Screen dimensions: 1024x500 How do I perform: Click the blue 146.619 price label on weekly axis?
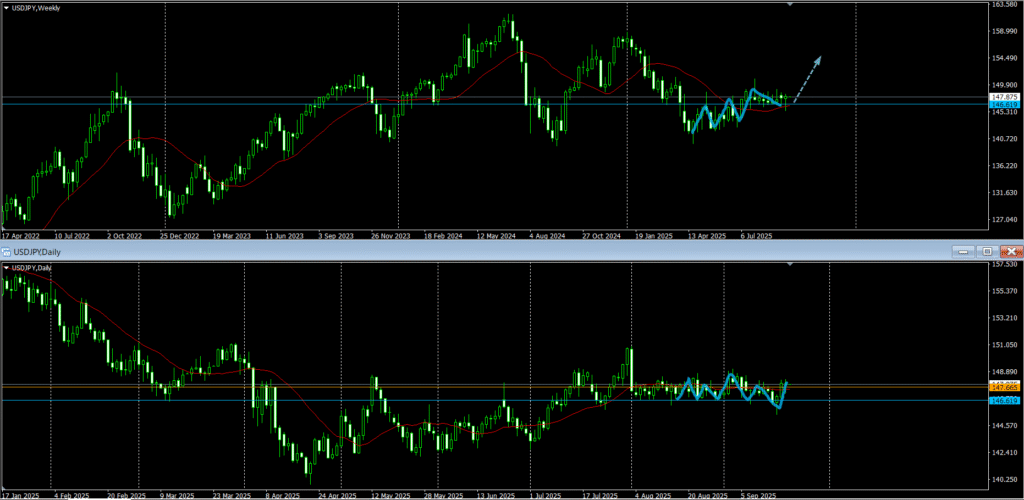[1003, 104]
